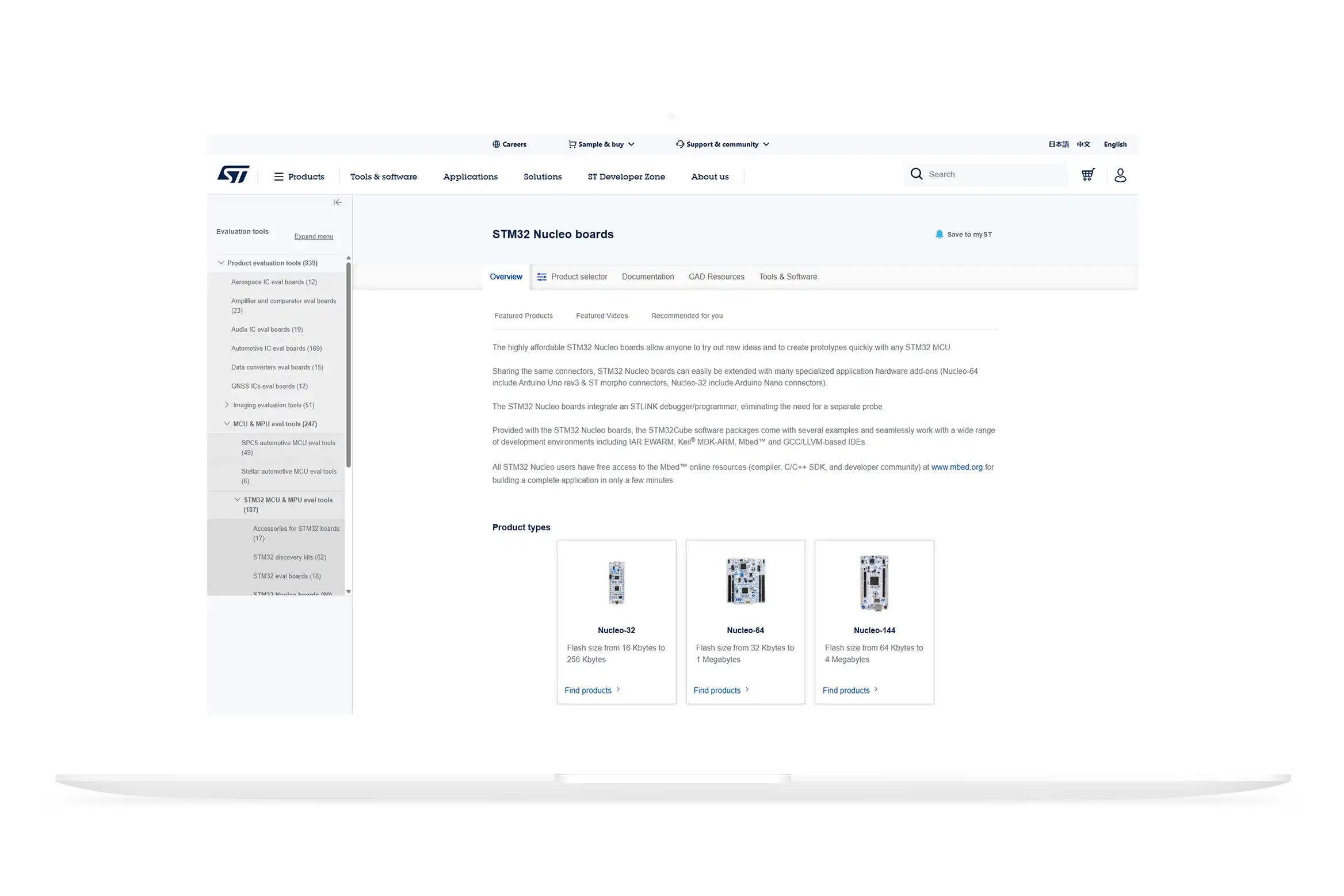Click the Nucleo-64 board thumbnail
Screen dimensions: 1344x896
coord(745,580)
